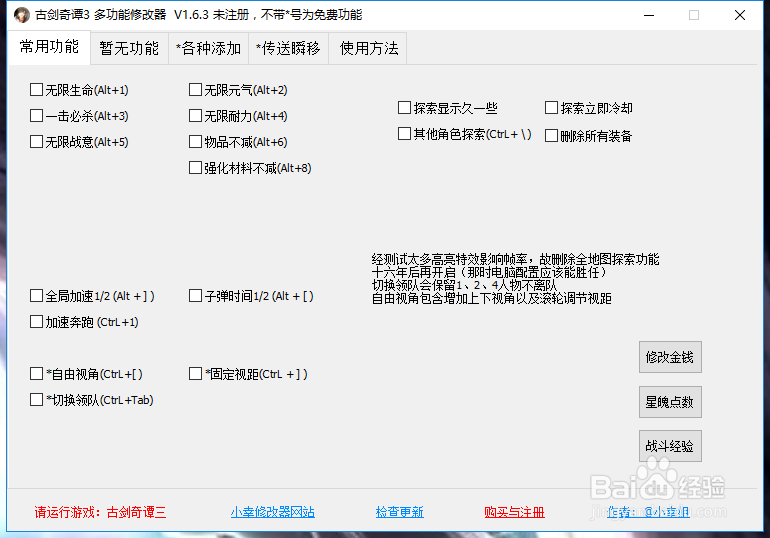This screenshot has width=770, height=538.
Task: Click the app icon in title bar
Action: (x=22, y=15)
